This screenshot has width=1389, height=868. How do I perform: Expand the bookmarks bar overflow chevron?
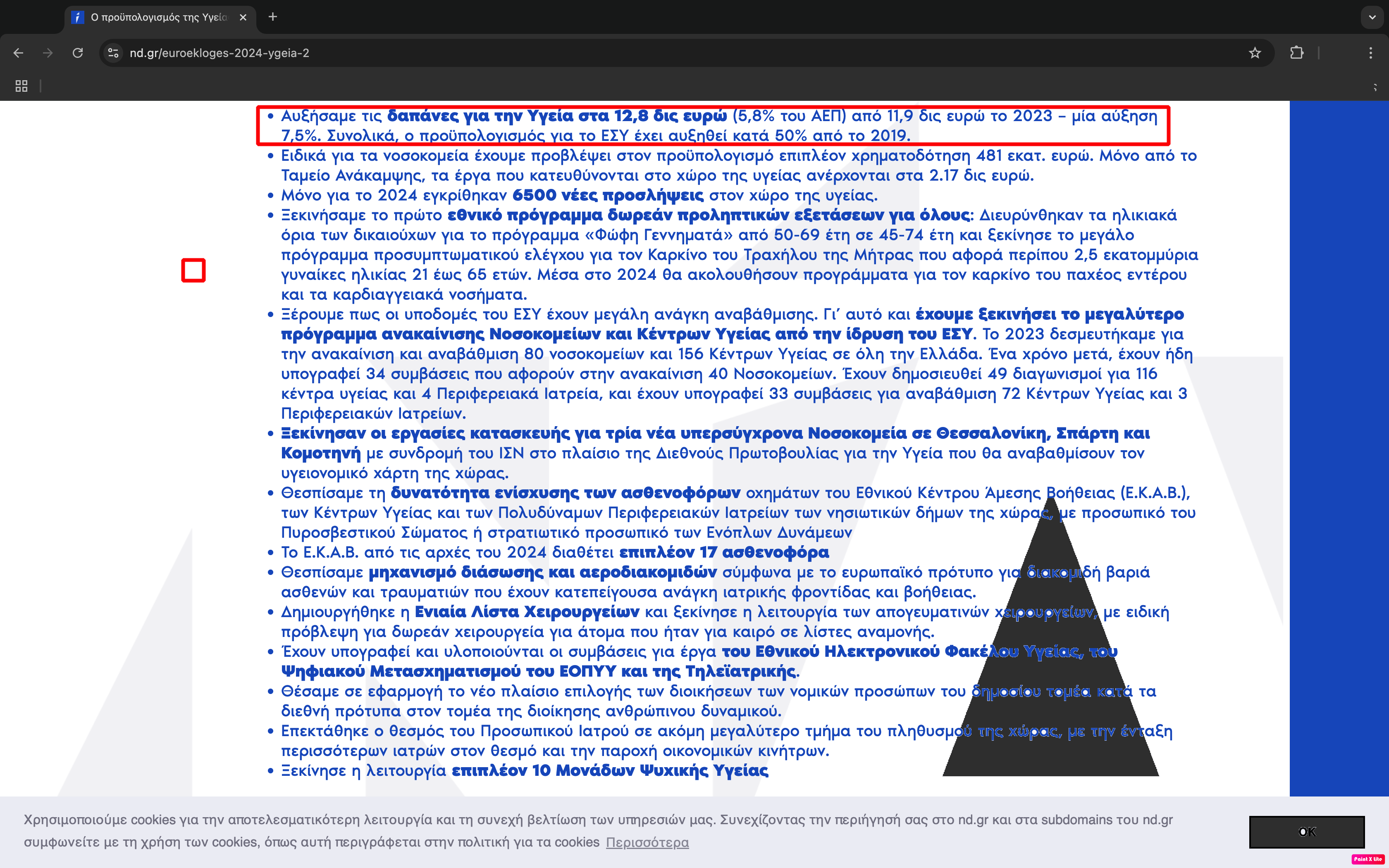coord(1375,87)
